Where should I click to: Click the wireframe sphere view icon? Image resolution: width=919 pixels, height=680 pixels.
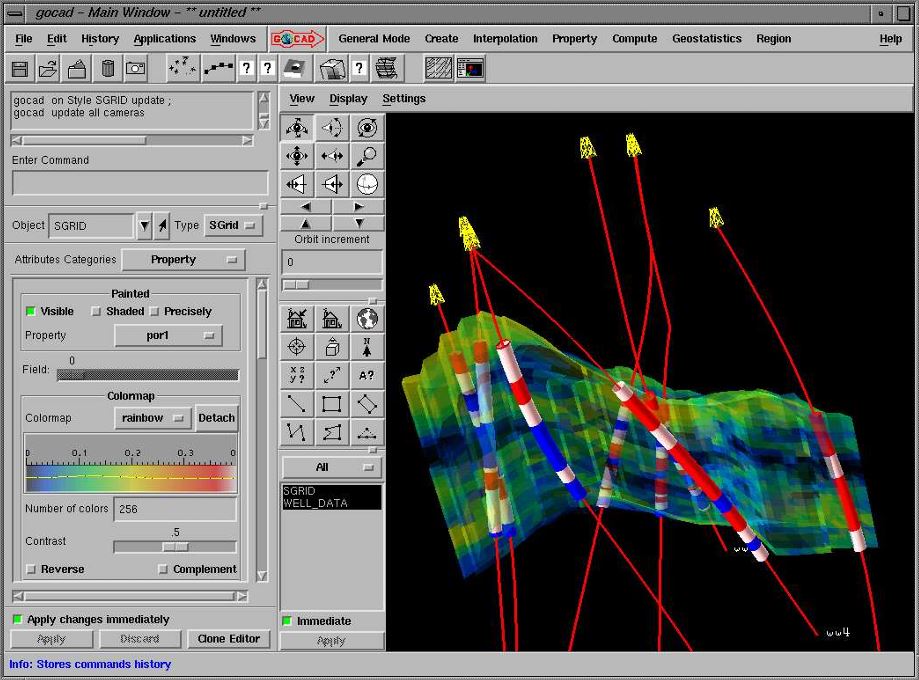click(367, 185)
